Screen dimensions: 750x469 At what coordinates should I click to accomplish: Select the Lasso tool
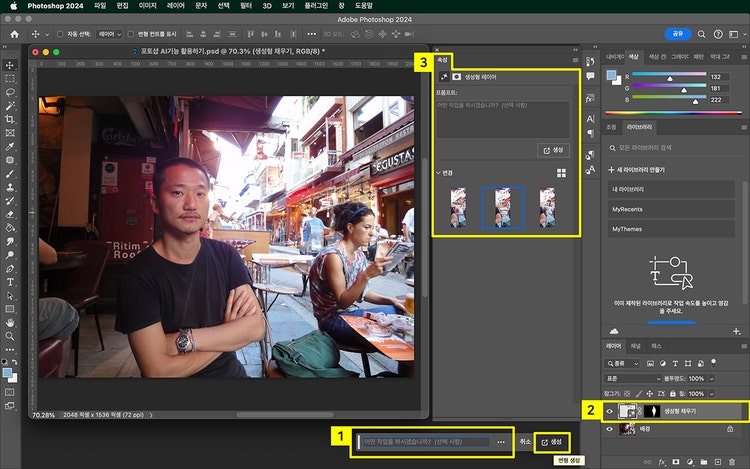[10, 91]
